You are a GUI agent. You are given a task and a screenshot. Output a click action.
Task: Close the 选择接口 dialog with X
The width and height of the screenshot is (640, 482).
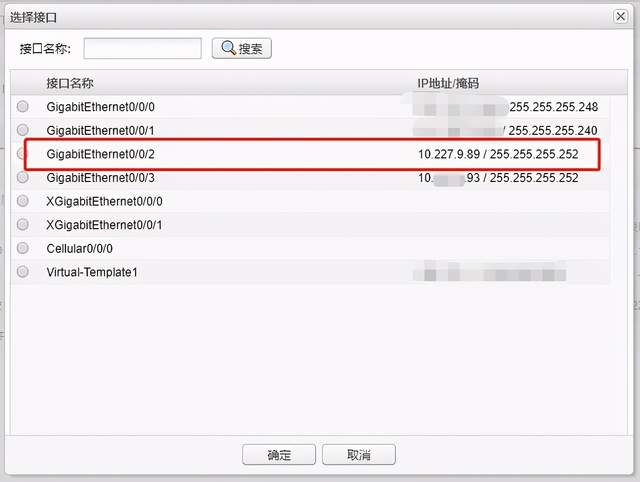[x=620, y=16]
